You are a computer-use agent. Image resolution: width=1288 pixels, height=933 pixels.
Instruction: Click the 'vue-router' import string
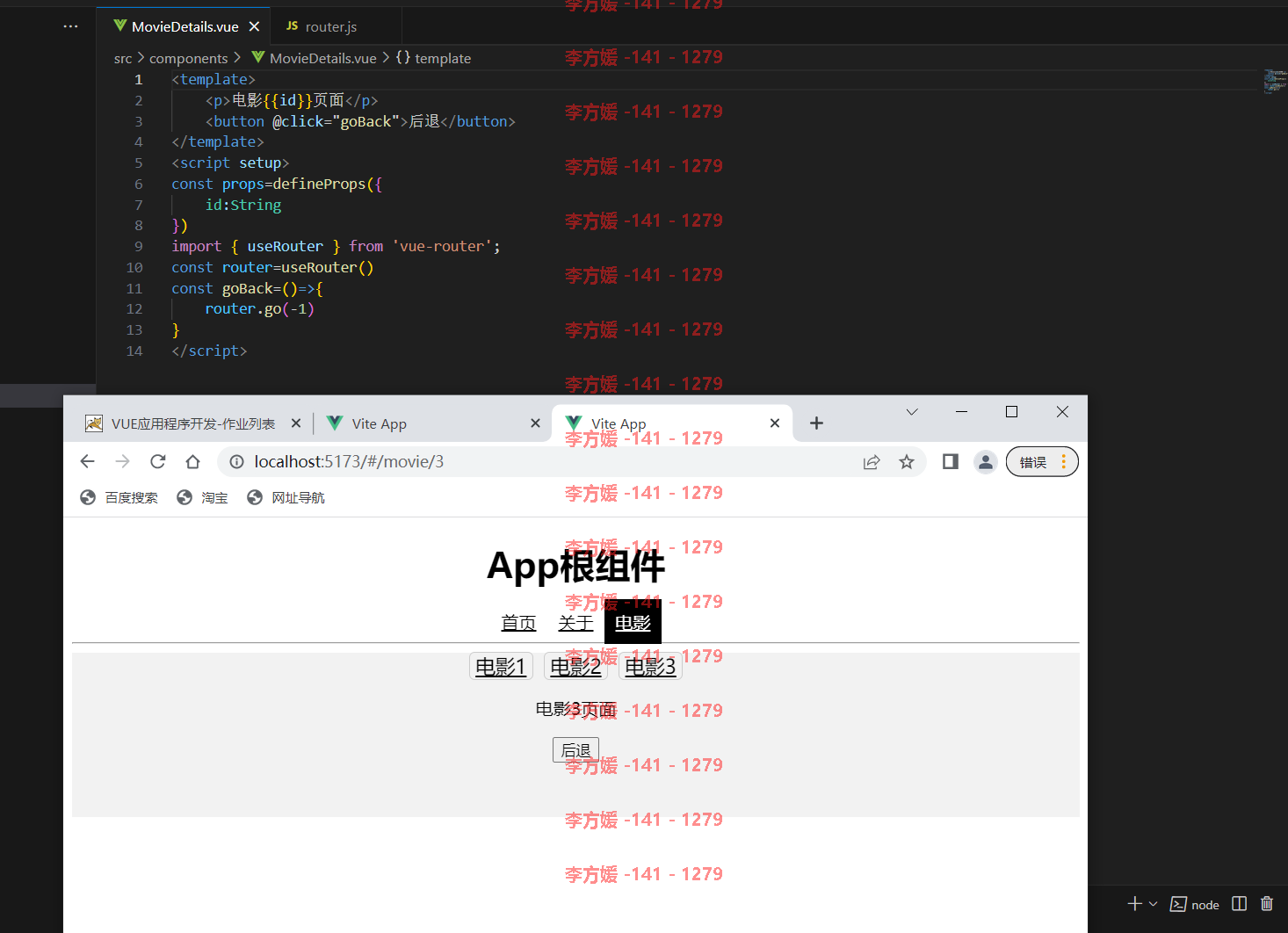coord(442,247)
